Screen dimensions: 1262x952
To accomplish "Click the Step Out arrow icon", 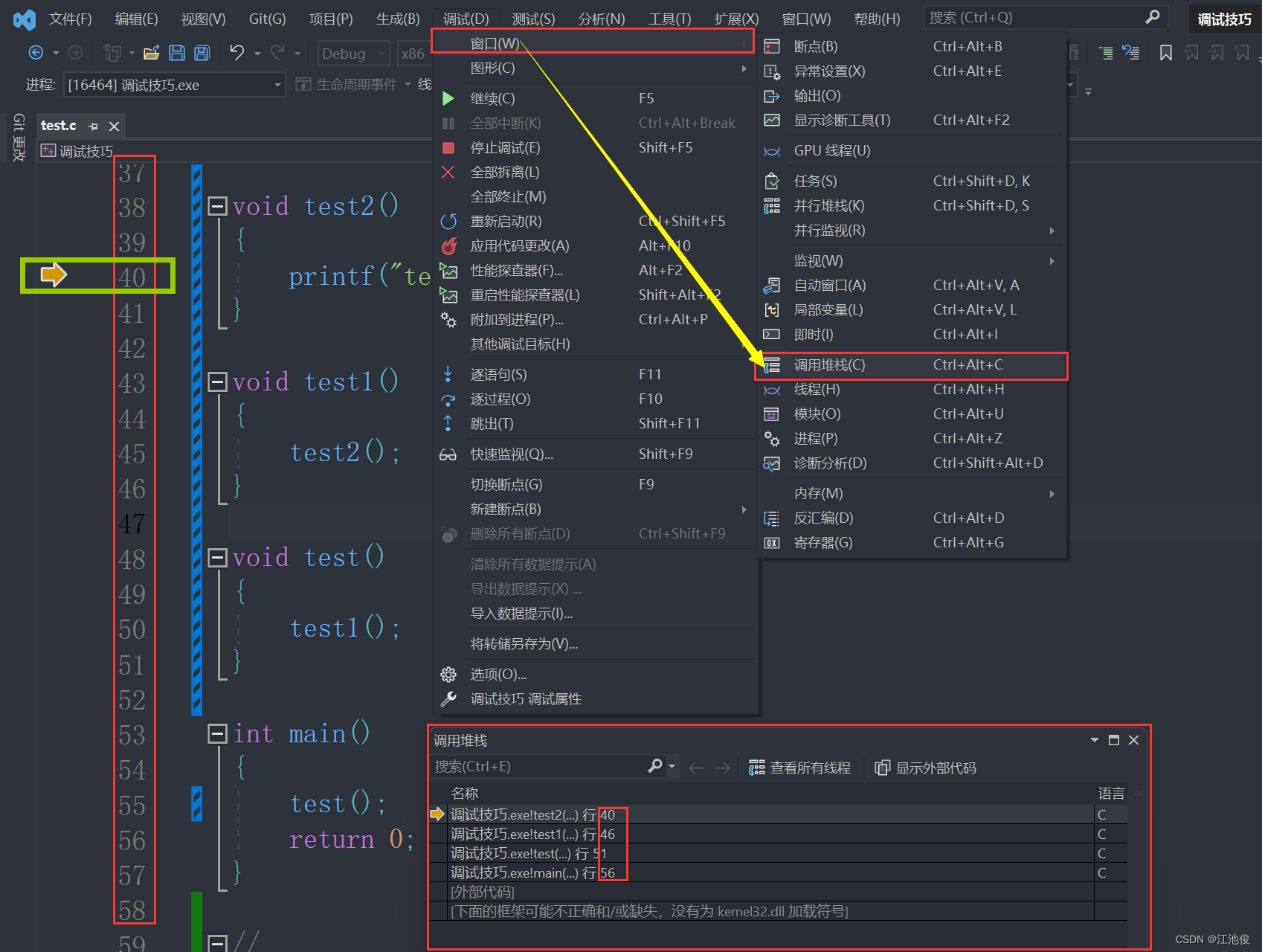I will click(x=448, y=423).
